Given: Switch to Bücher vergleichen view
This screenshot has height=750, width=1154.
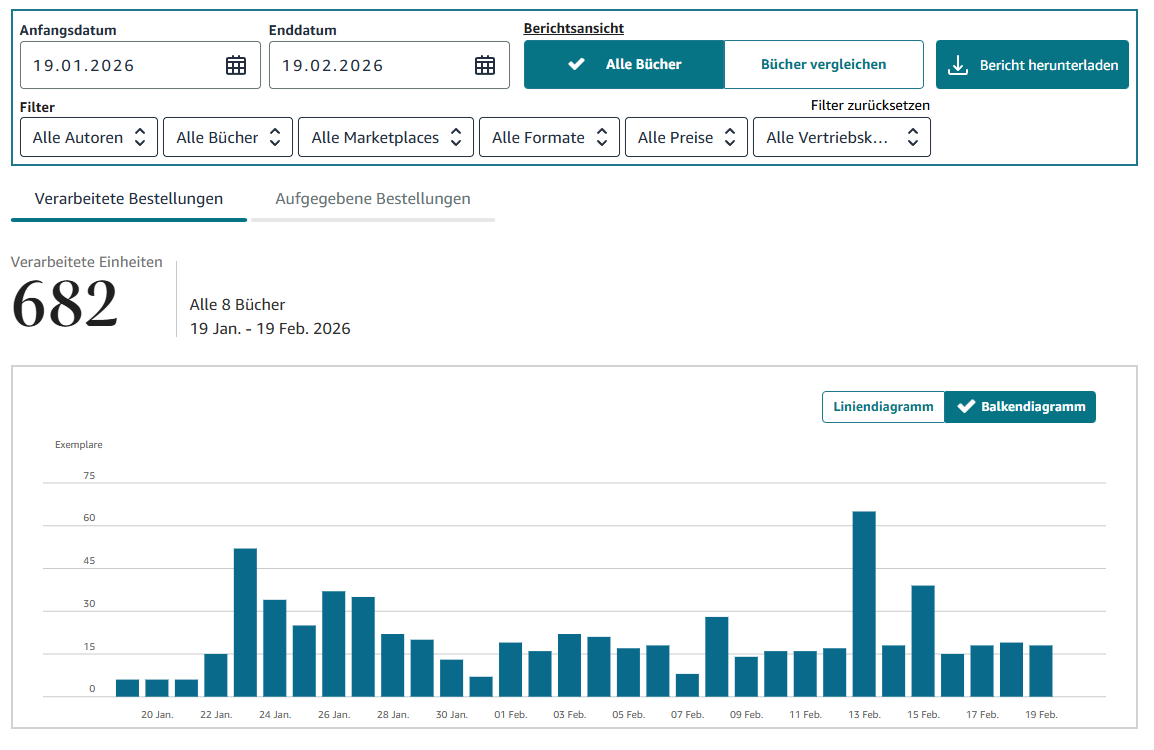Looking at the screenshot, I should (x=824, y=65).
